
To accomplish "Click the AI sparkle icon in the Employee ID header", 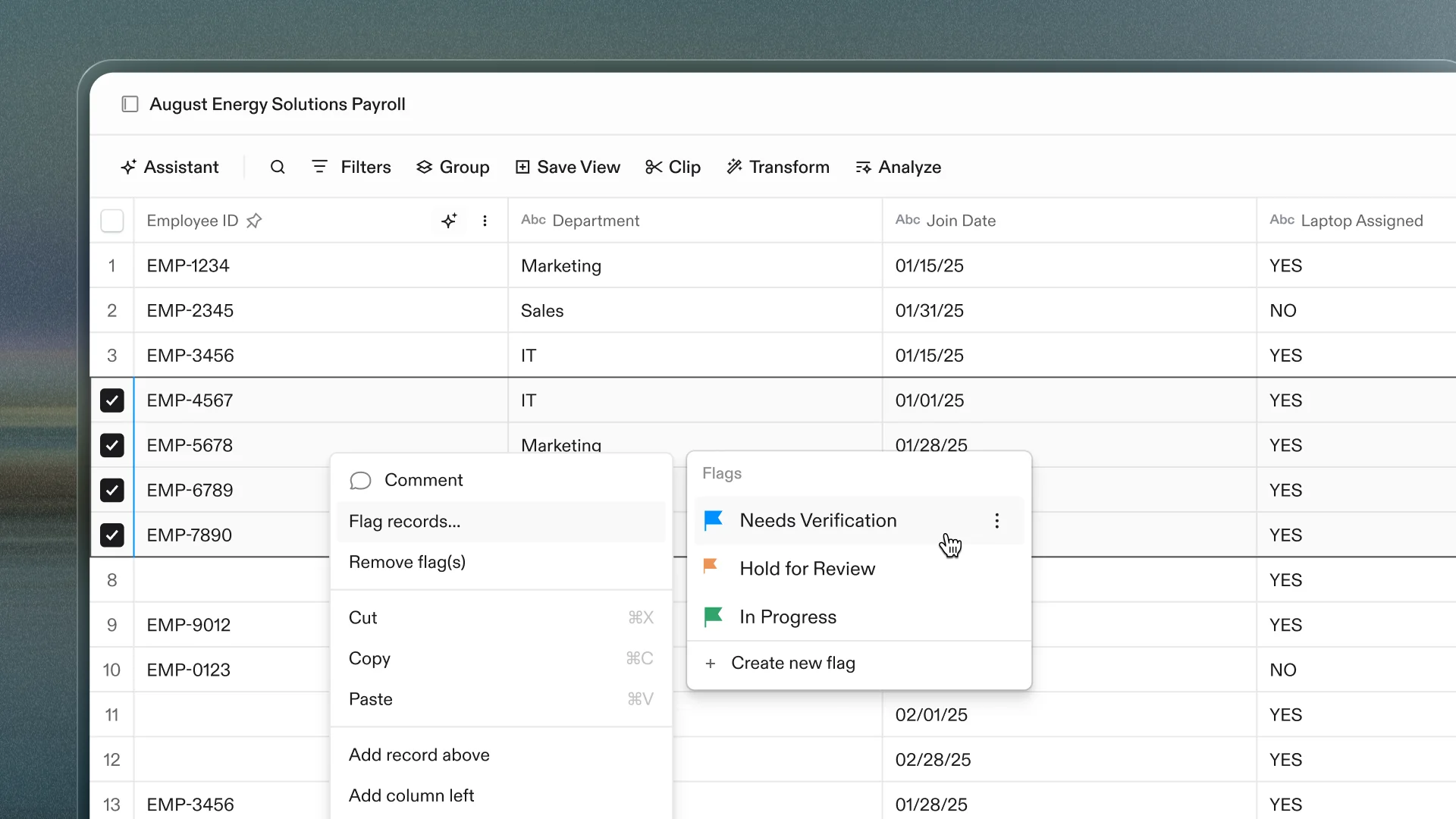I will pyautogui.click(x=449, y=221).
